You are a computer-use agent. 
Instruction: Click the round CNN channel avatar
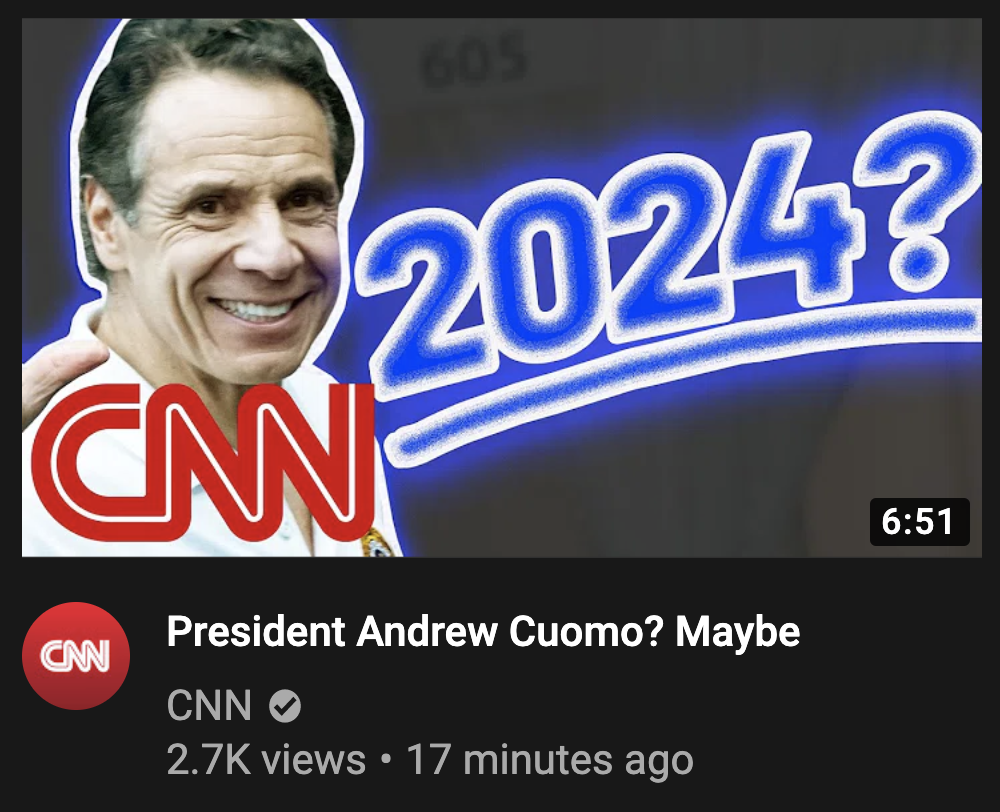tap(76, 656)
